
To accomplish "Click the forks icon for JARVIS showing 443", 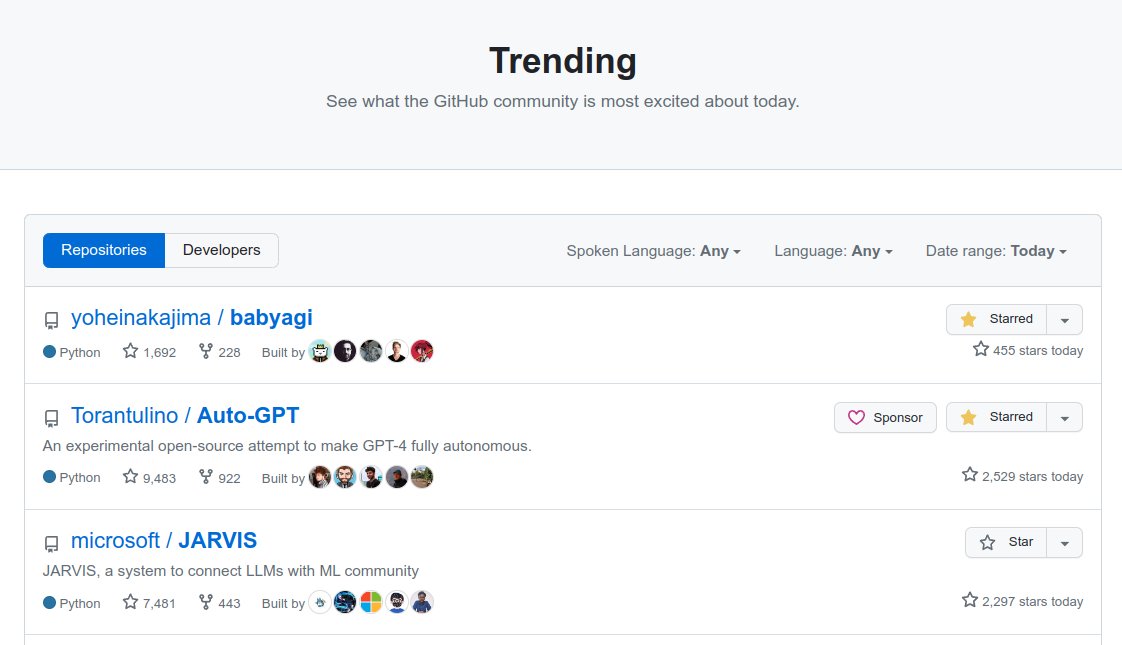I will point(205,602).
